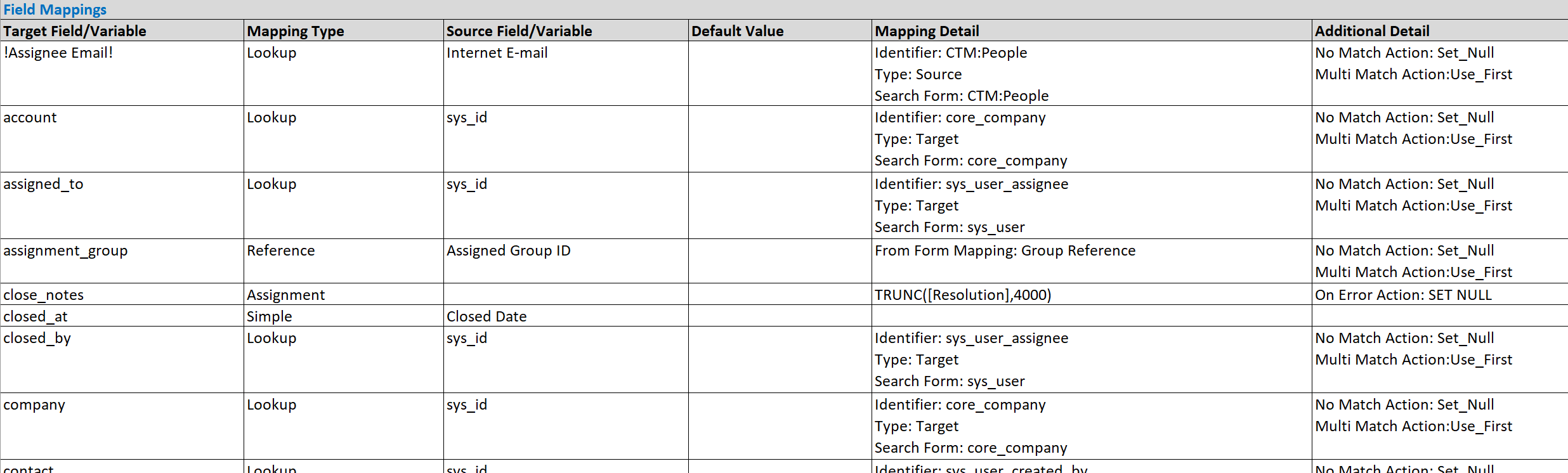Viewport: 1568px width, 473px height.
Task: Click the Reference mapping type cell
Action: pos(343,261)
